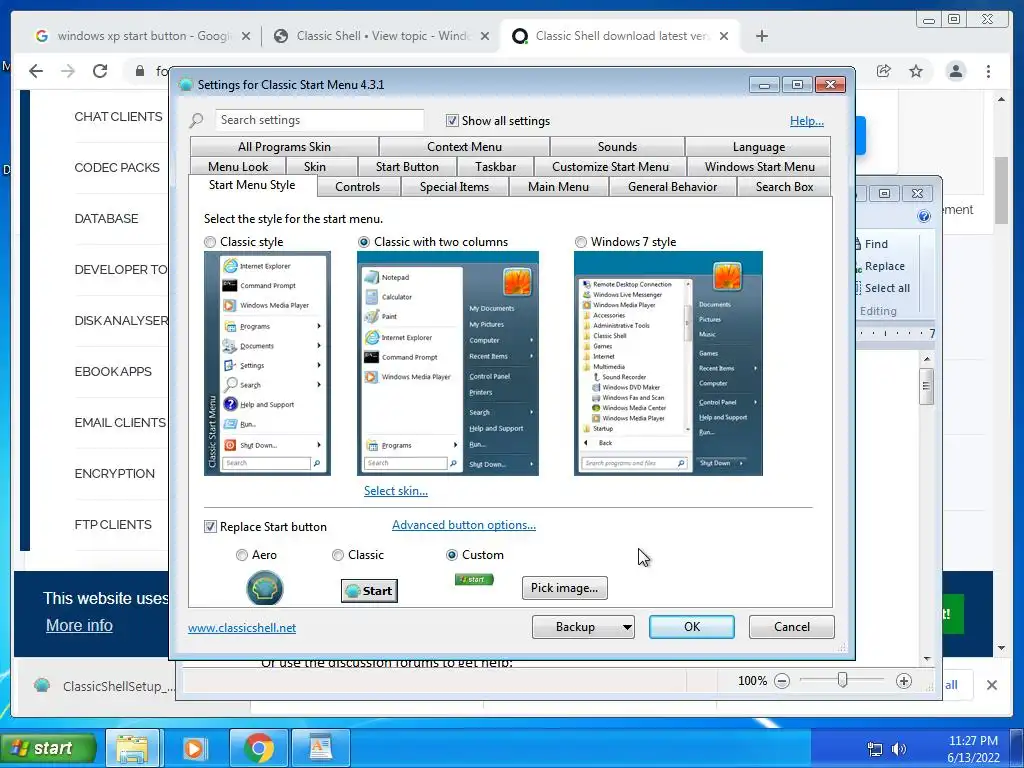The image size is (1024, 768).
Task: Open the Context Menu tab
Action: tap(464, 147)
